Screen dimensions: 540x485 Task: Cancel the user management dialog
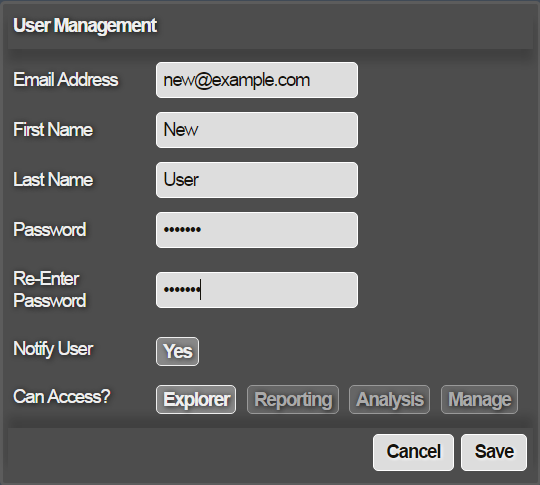pyautogui.click(x=413, y=452)
